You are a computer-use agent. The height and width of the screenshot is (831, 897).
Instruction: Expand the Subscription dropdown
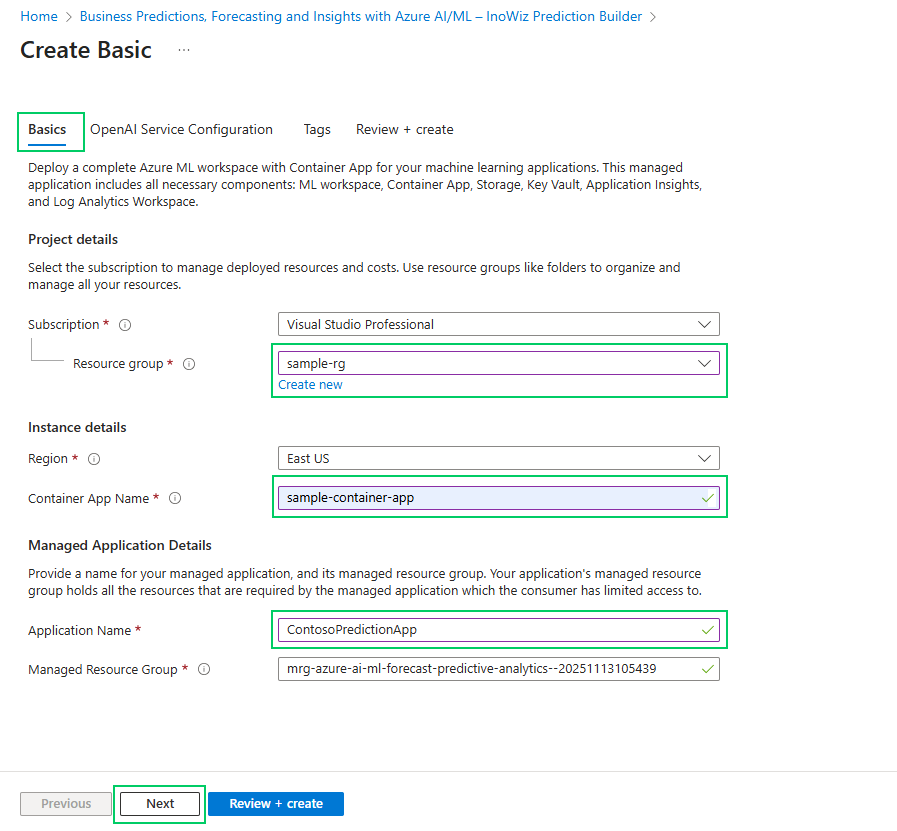498,324
